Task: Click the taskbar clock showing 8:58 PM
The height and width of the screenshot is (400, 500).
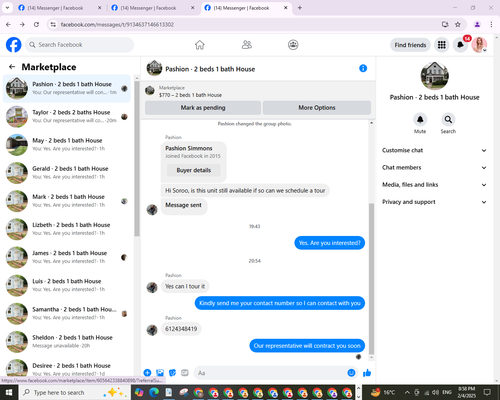Action: (x=466, y=392)
